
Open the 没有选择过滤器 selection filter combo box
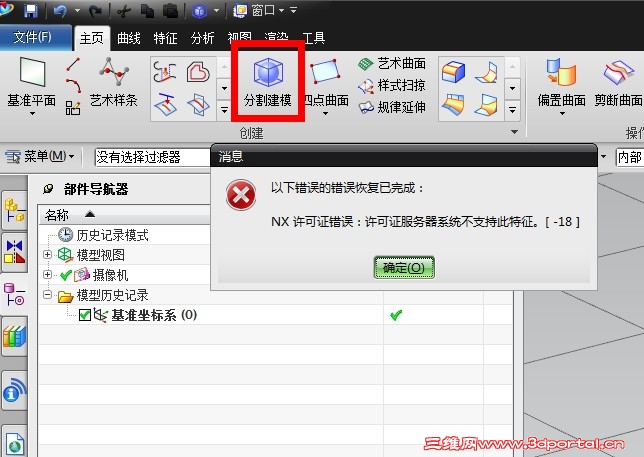pos(152,157)
